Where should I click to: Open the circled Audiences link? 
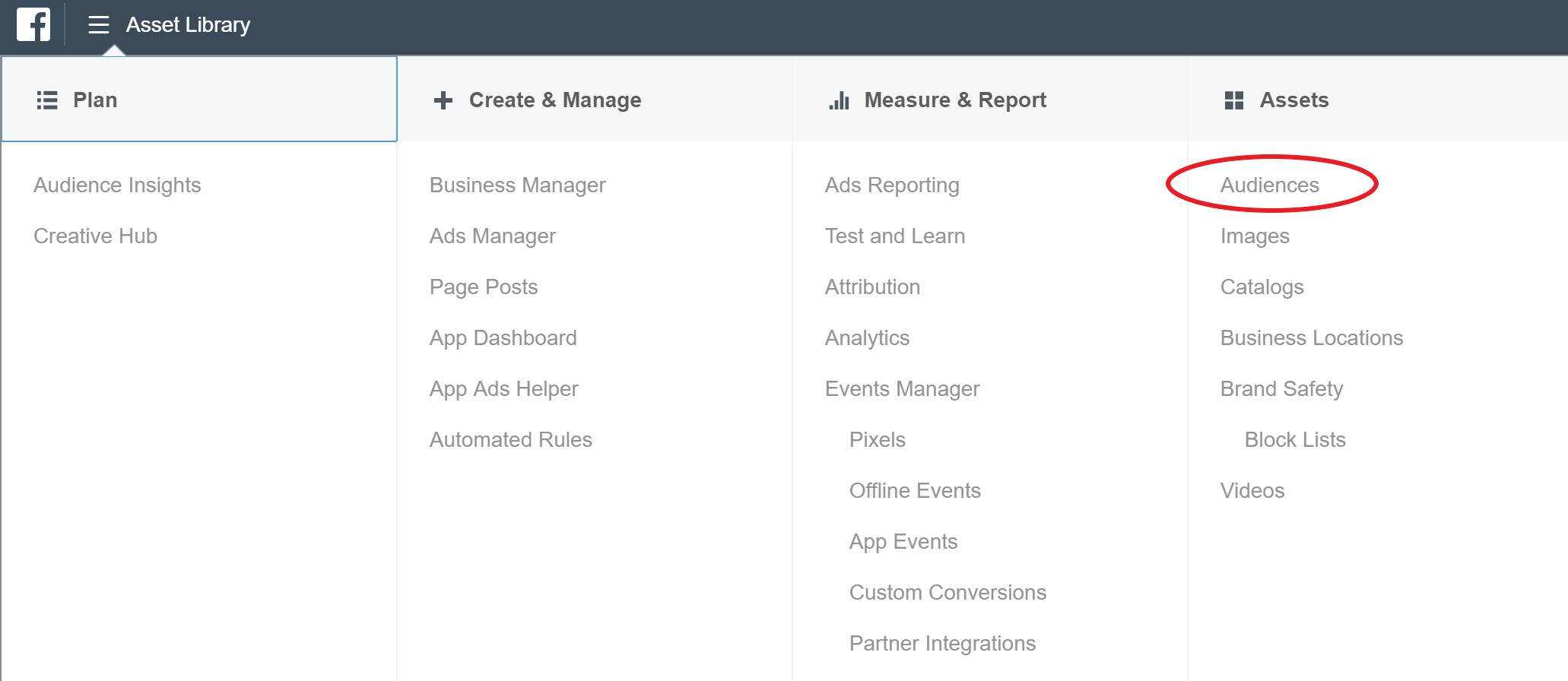(1269, 185)
